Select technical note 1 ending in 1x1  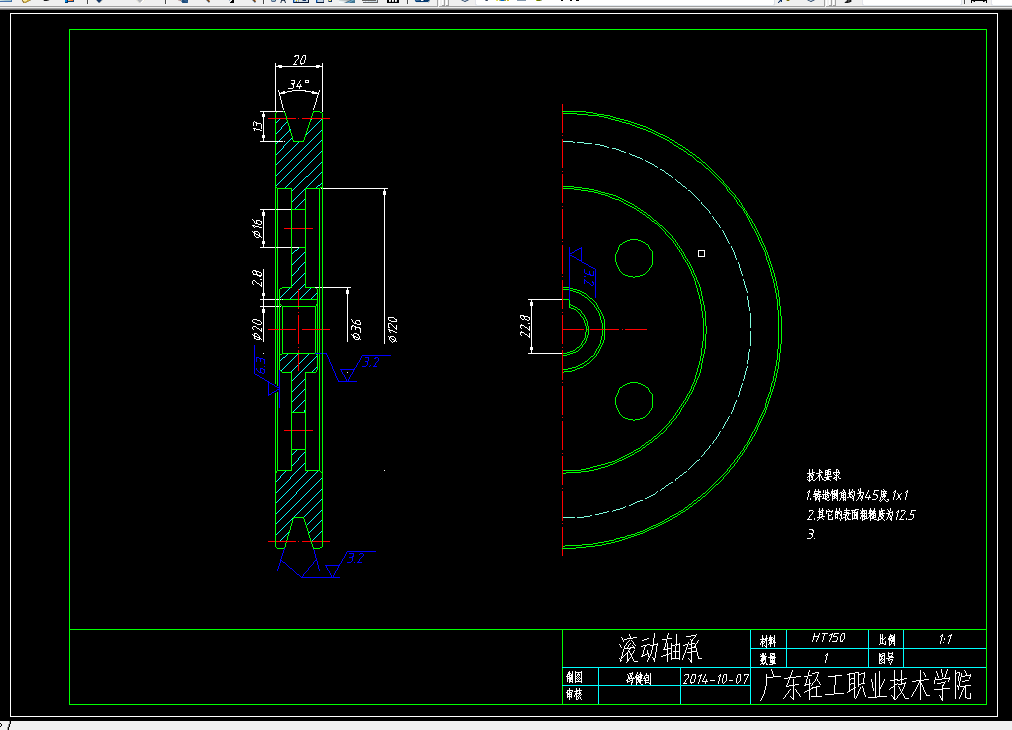pos(857,495)
